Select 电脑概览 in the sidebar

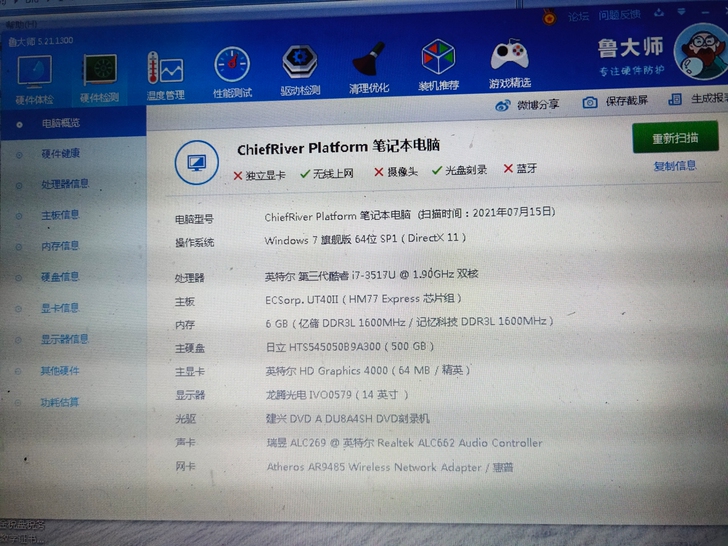[61, 123]
